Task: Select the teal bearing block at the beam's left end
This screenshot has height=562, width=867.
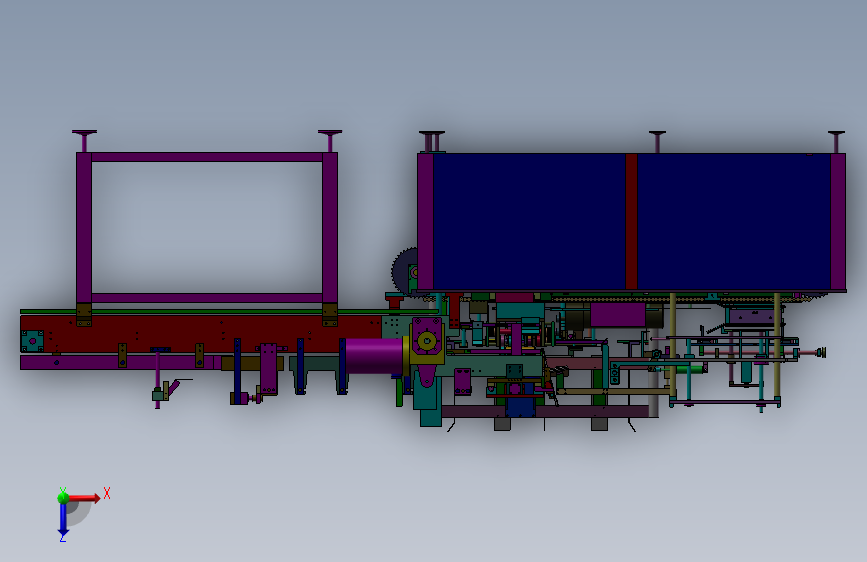Action: coord(32,341)
